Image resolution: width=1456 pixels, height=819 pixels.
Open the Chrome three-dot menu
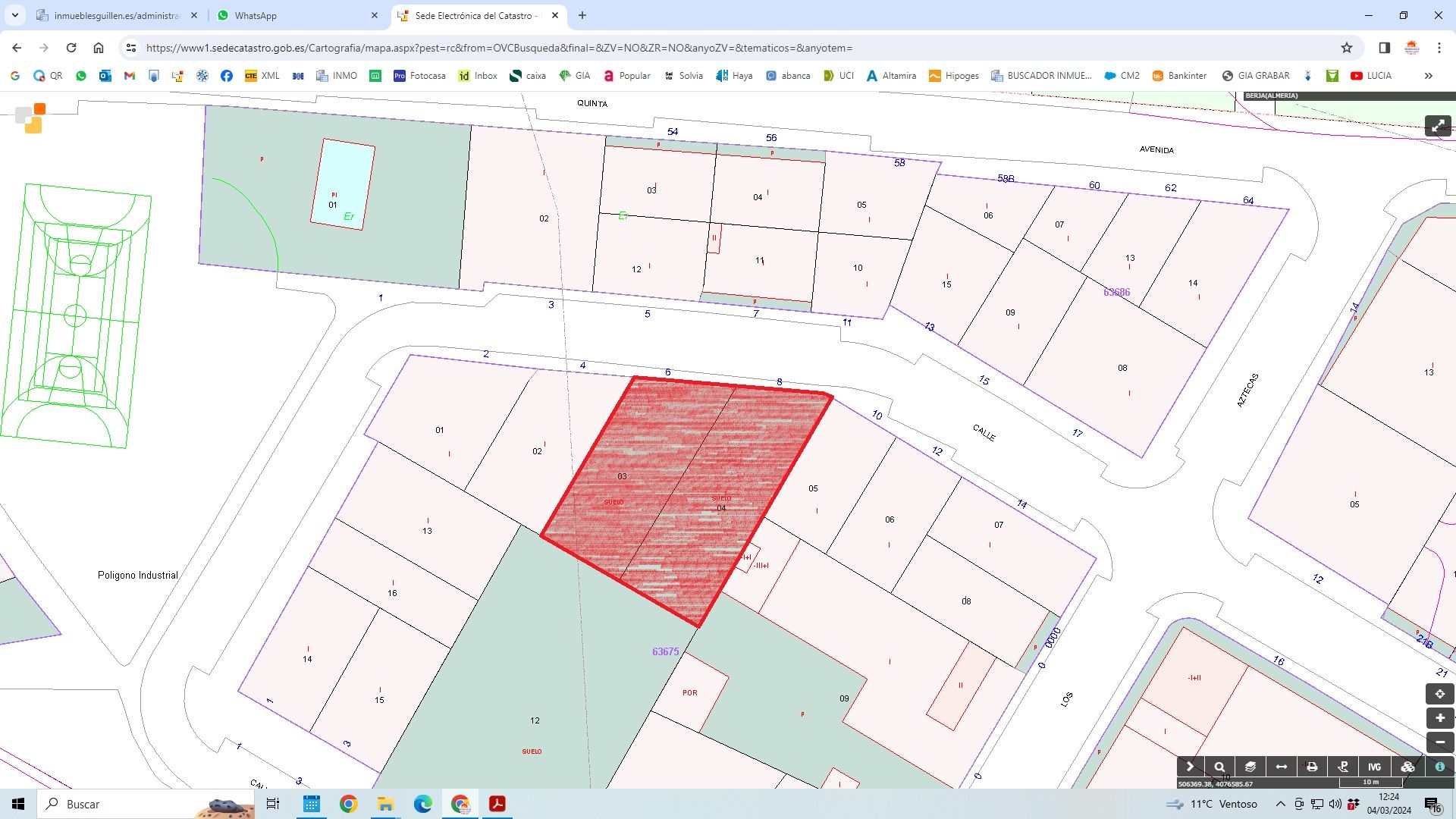coord(1439,48)
